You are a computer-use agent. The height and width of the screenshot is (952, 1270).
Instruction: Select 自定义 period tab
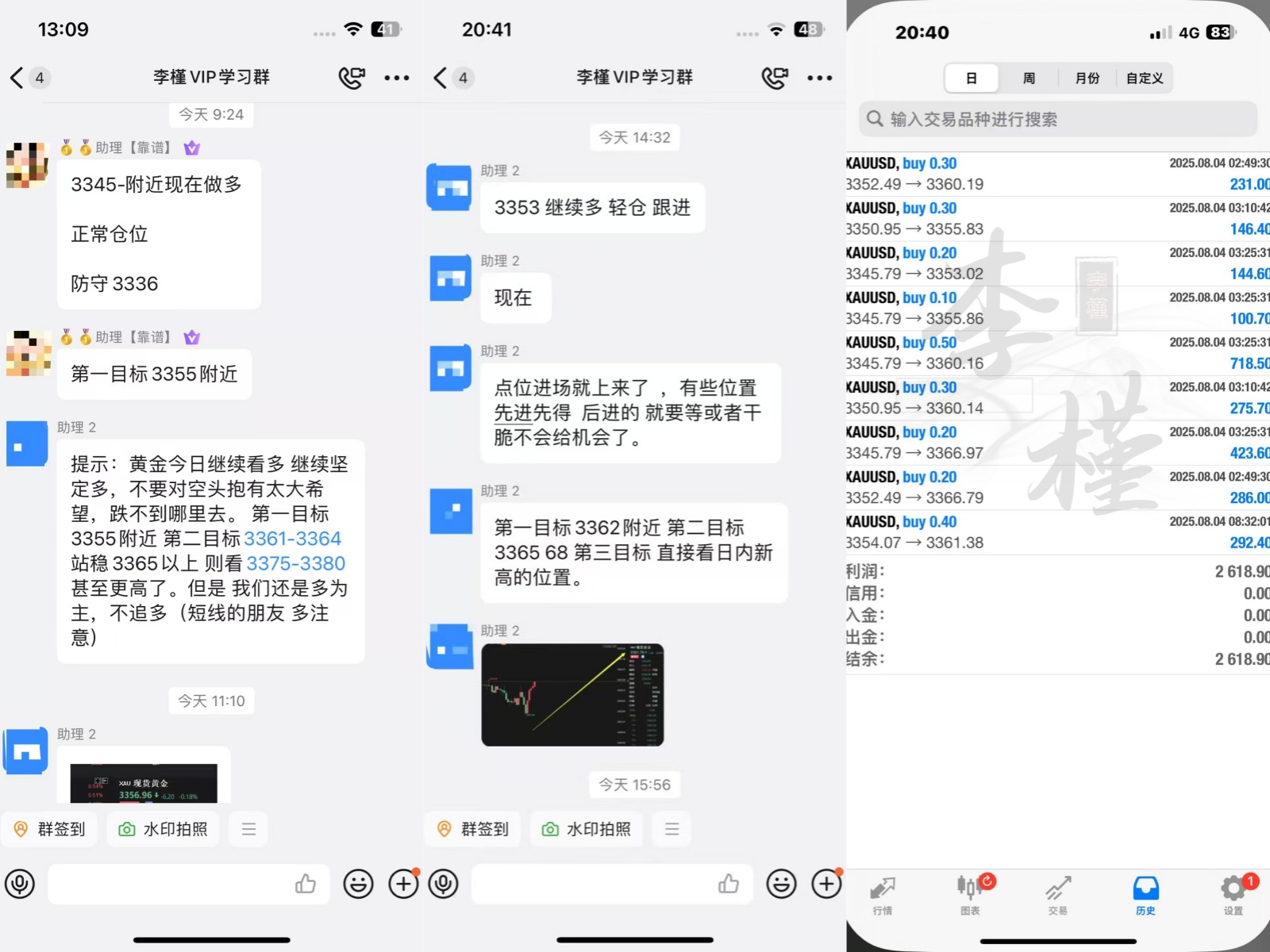click(1145, 79)
